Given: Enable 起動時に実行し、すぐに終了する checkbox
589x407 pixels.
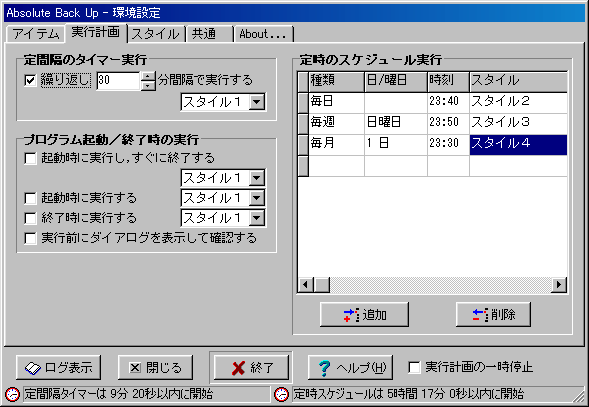Looking at the screenshot, I should (30, 158).
